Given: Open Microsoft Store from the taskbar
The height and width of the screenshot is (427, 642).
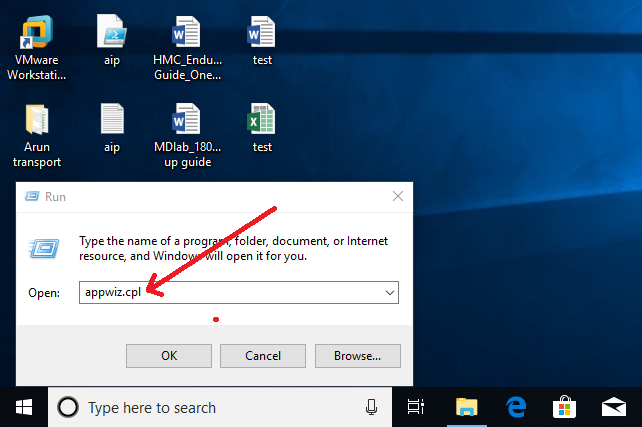Looking at the screenshot, I should pyautogui.click(x=564, y=407).
